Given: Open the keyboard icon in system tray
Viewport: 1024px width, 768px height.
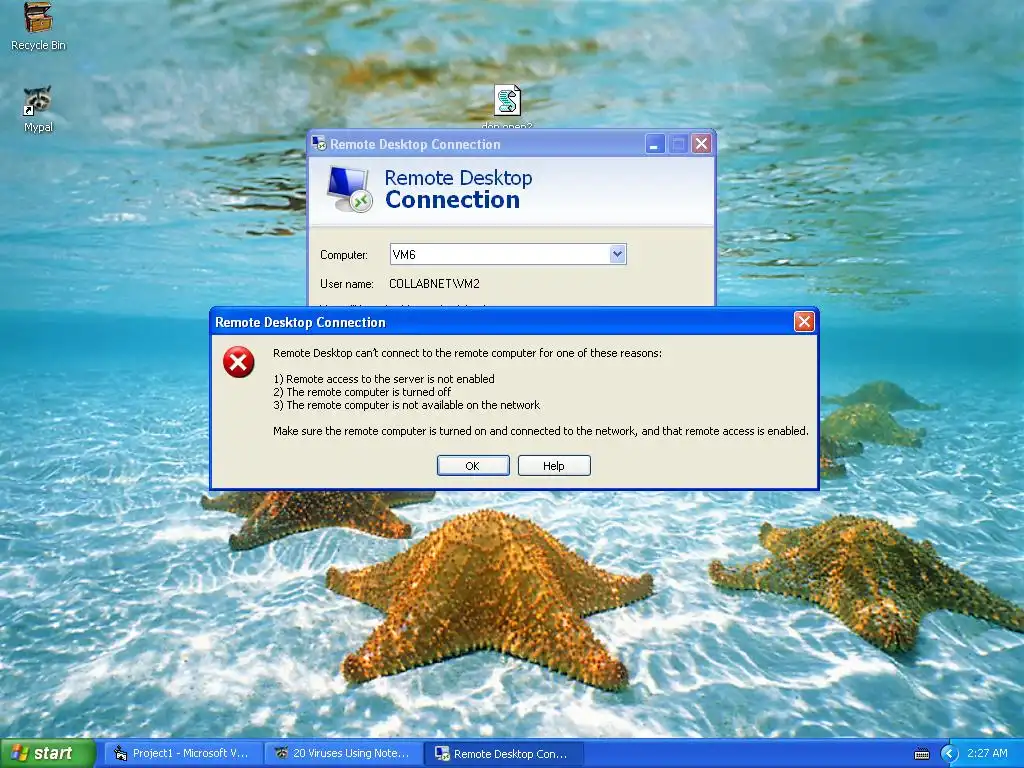Looking at the screenshot, I should 922,754.
